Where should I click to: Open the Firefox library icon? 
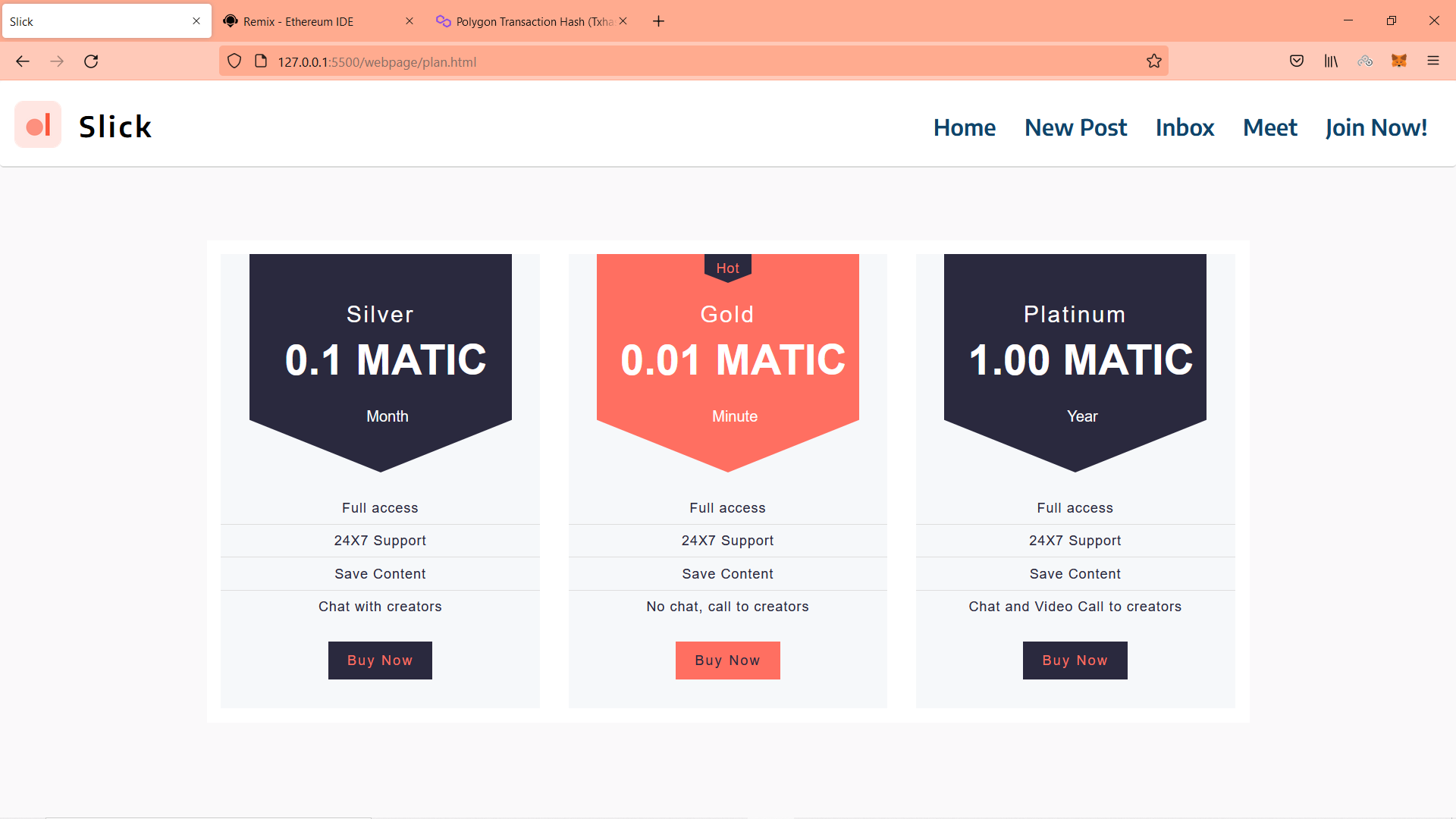pos(1331,61)
